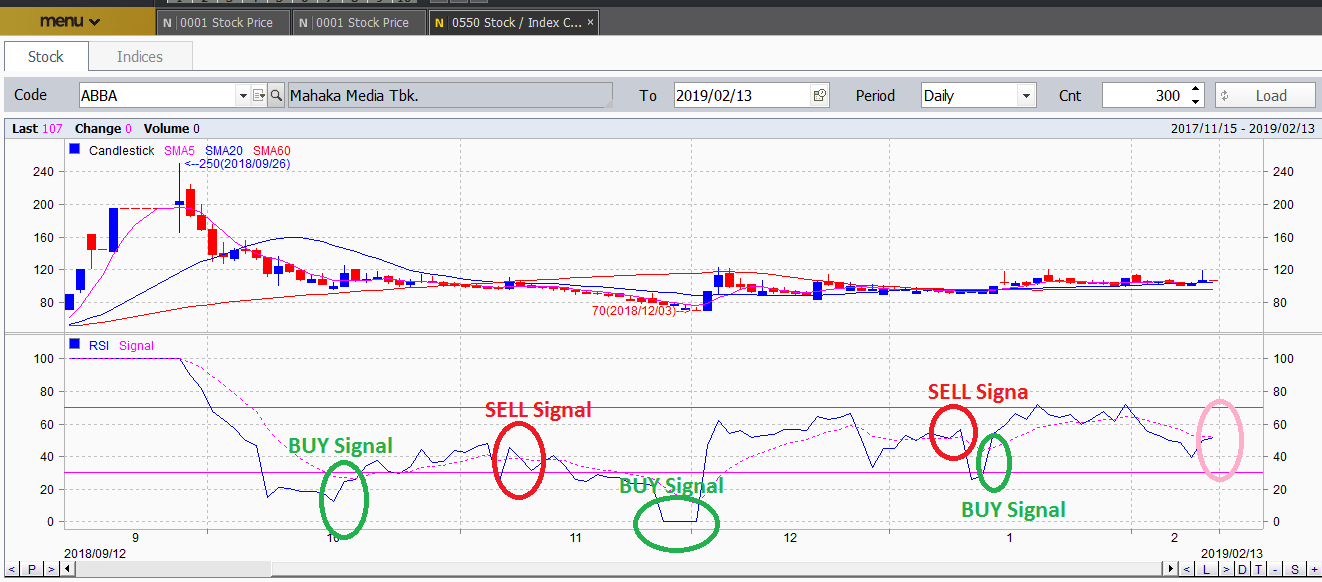Toggle the RSI legend checkbox
The width and height of the screenshot is (1322, 582).
pyautogui.click(x=72, y=345)
